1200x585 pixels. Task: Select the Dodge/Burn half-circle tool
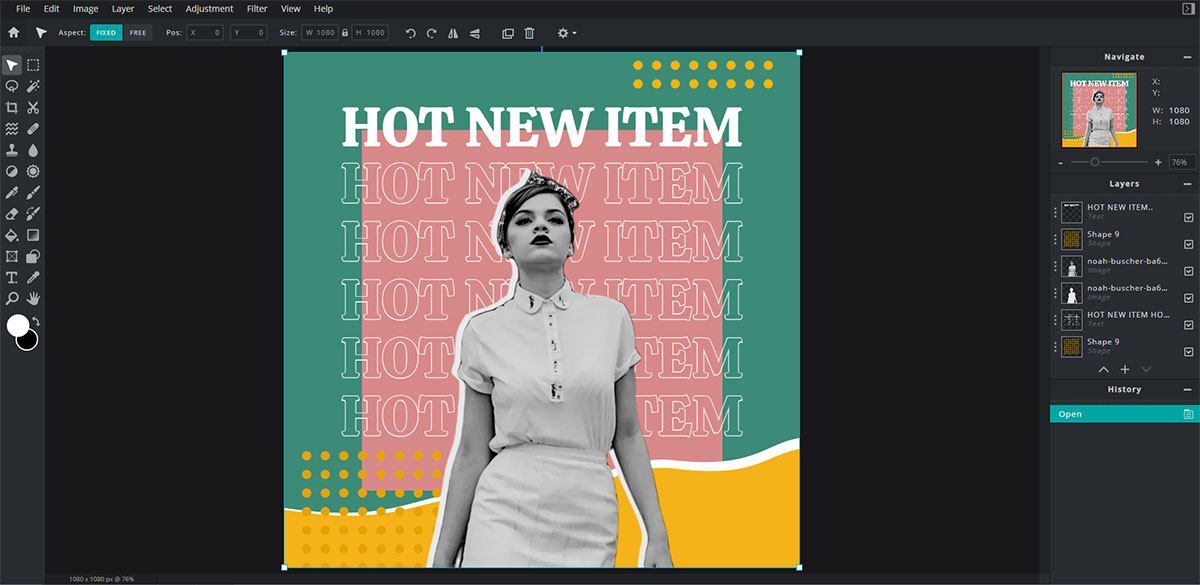12,171
